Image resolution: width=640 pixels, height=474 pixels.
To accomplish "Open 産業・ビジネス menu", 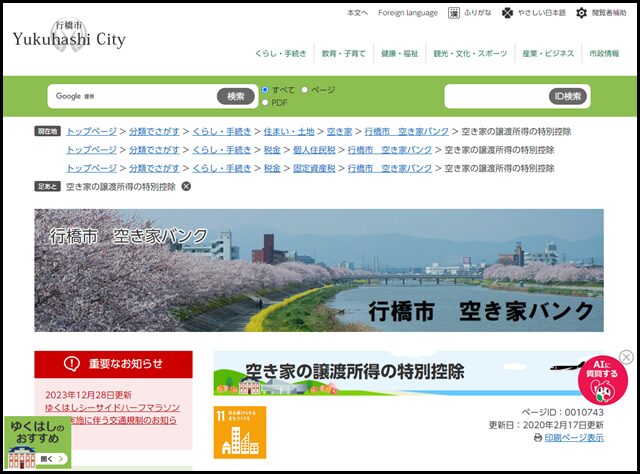I will (x=548, y=53).
